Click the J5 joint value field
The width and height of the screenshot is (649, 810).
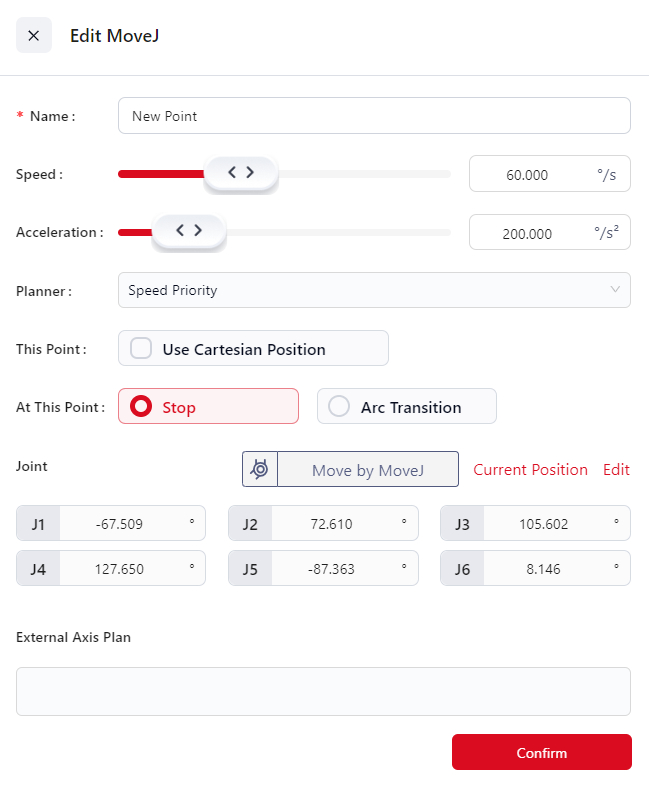coord(338,568)
